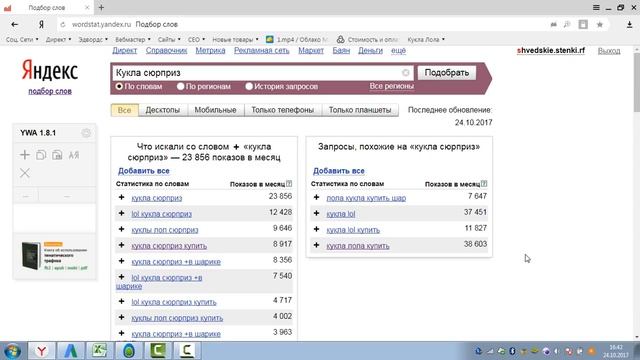640x360 pixels.
Task: Add 'куклы лол сюрприз купить' via plus
Action: pyautogui.click(x=121, y=317)
